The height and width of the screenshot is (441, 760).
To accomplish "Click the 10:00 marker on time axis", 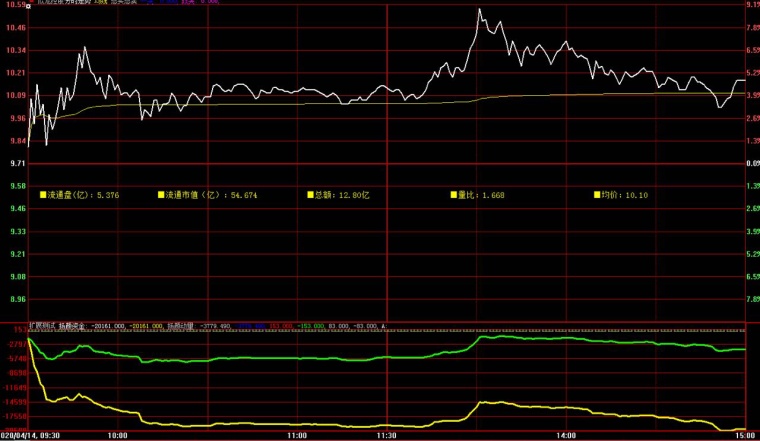I will click(117, 436).
